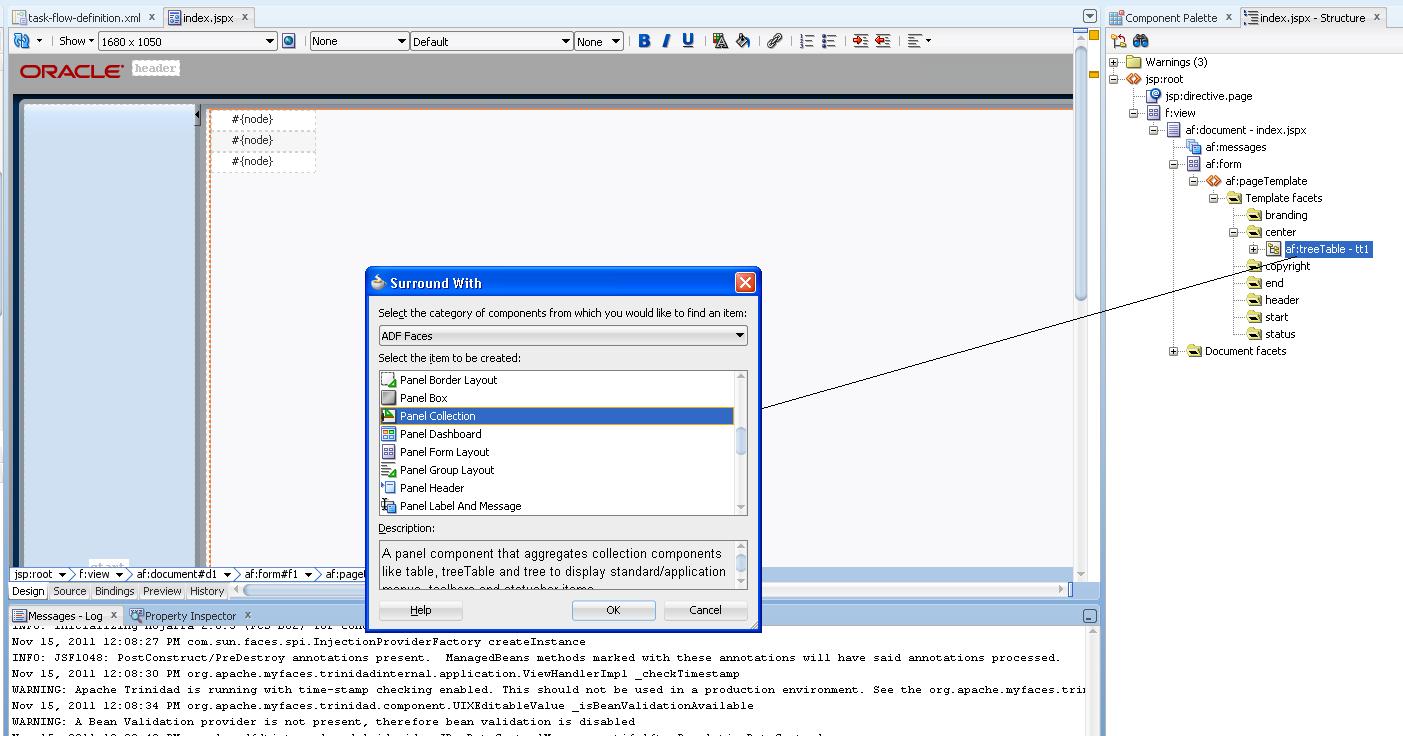Click the insert hyperlink icon on the toolbar
This screenshot has height=736, width=1403.
pos(775,41)
